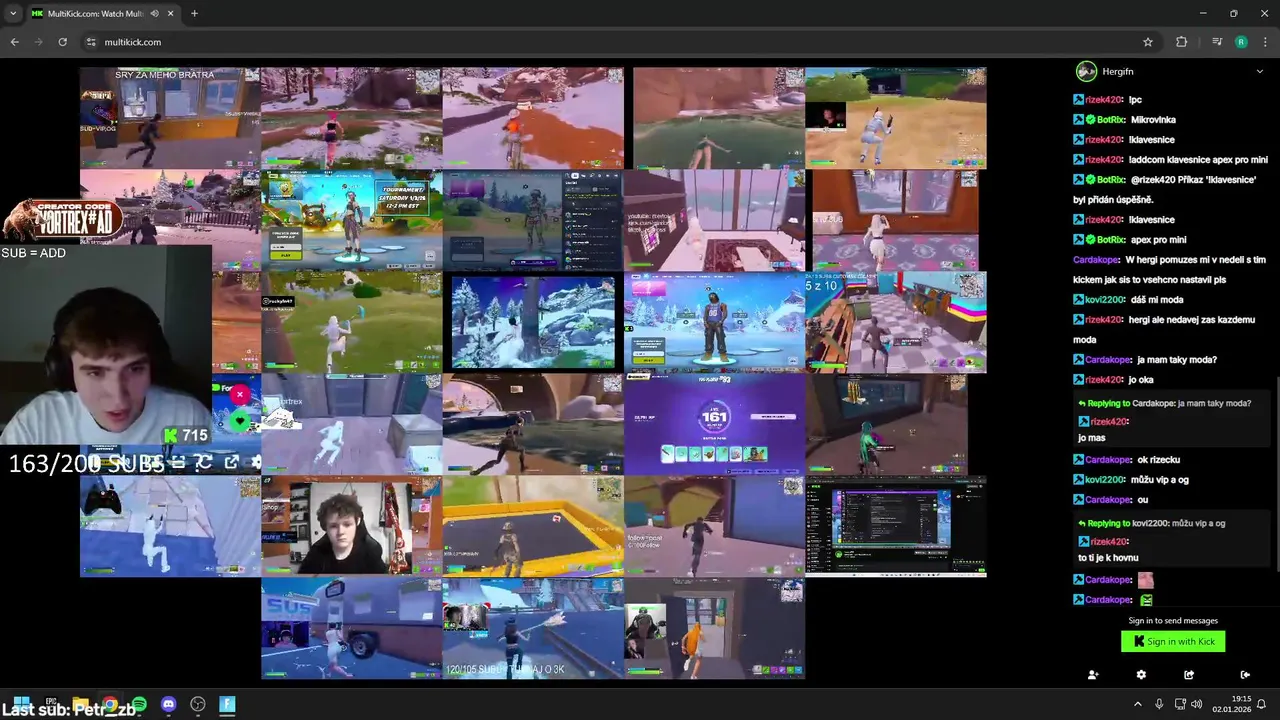The image size is (1280, 720).
Task: Open Spotify from the taskbar
Action: tap(139, 704)
